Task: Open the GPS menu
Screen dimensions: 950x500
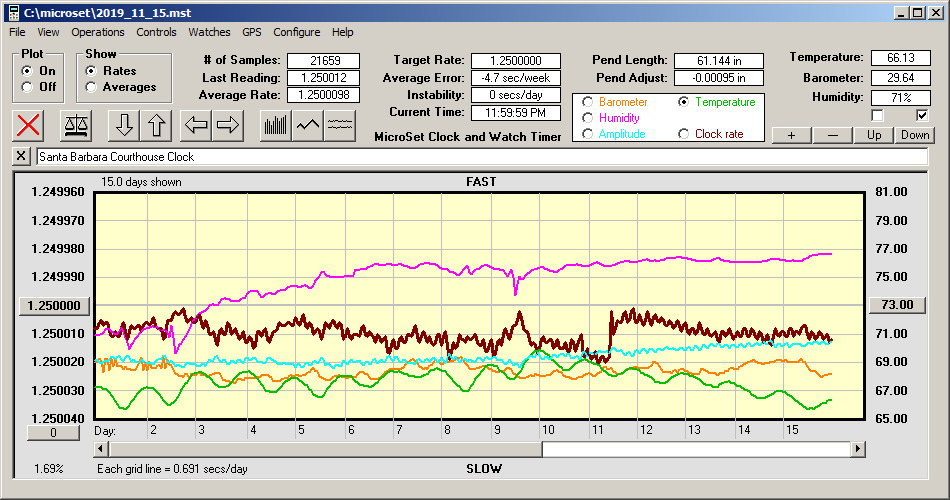Action: point(251,32)
